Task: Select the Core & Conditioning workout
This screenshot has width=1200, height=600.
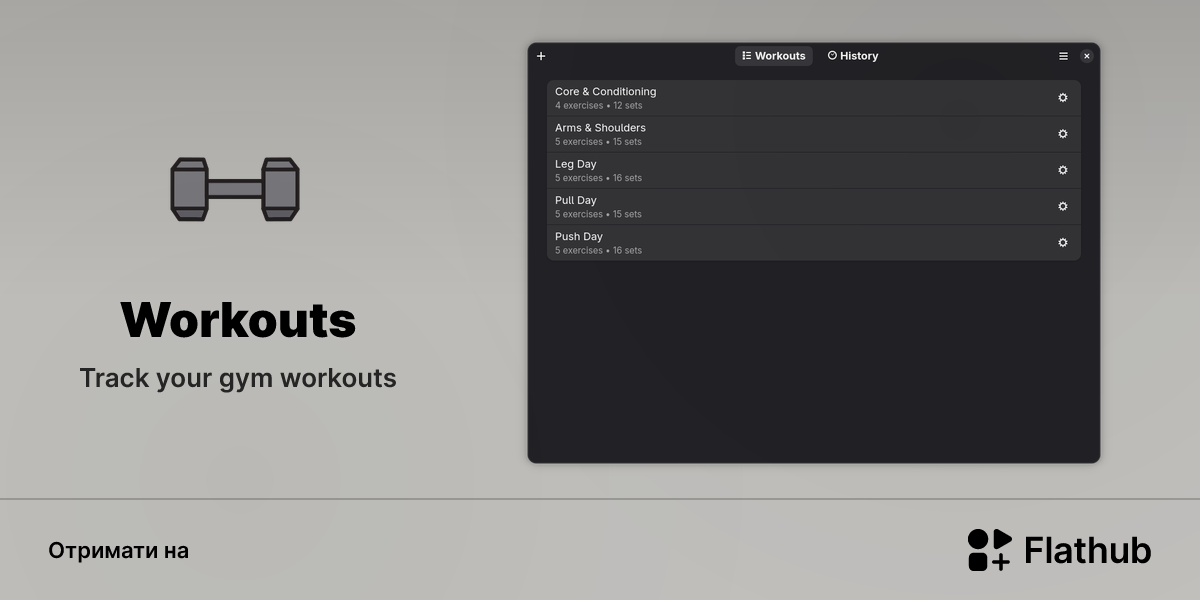Action: coord(814,98)
